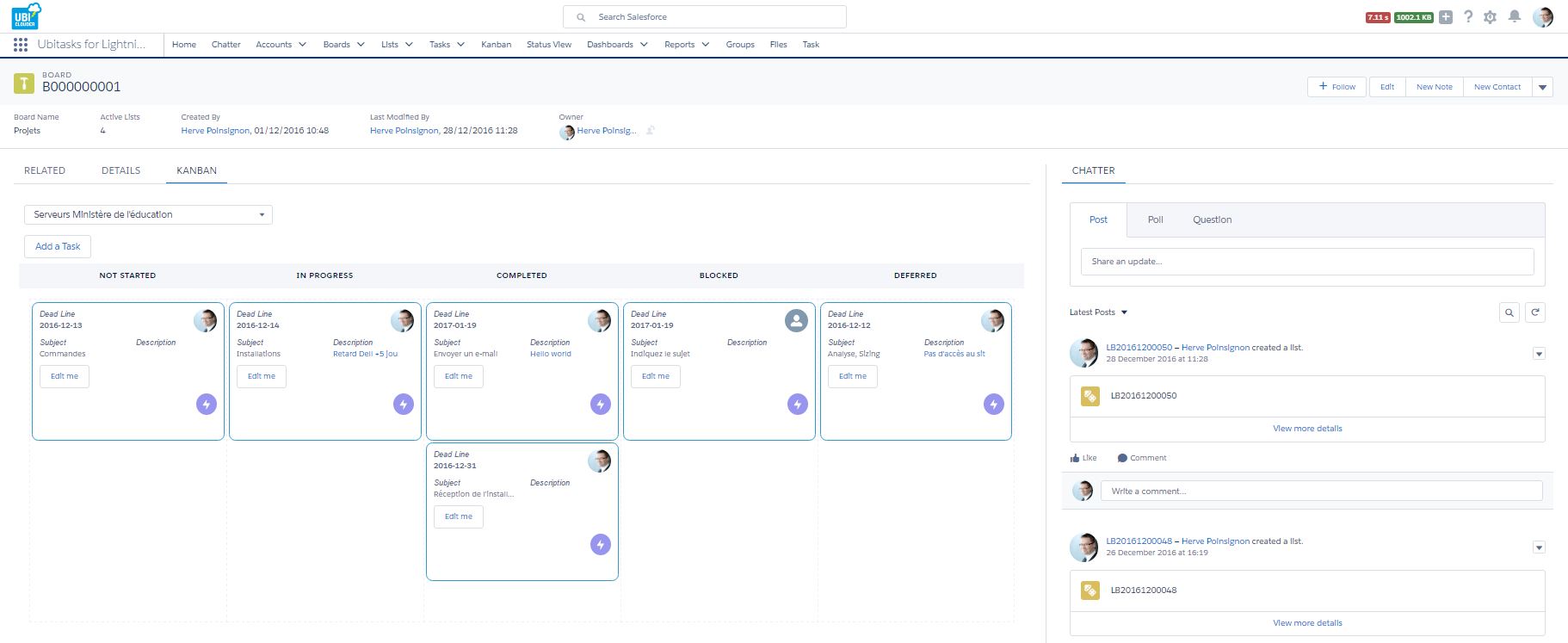
Task: Refresh the Chatter feed
Action: [1534, 312]
